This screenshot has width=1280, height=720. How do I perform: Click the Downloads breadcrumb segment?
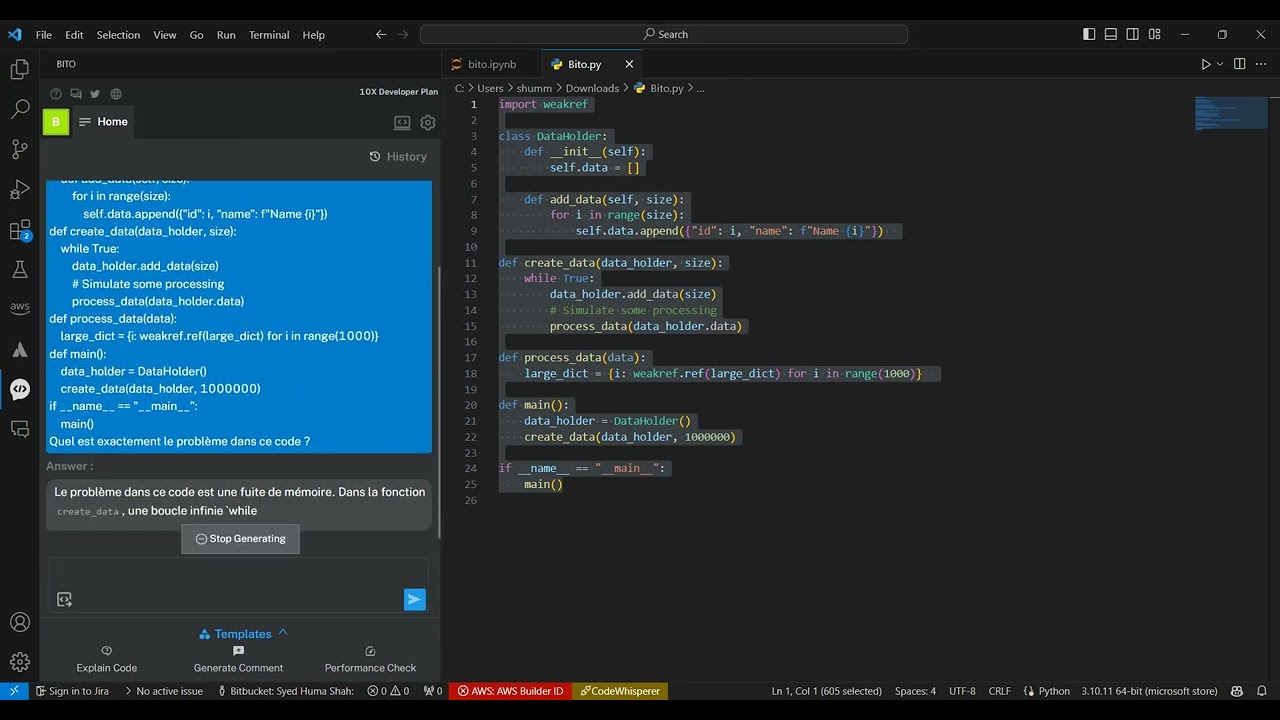(x=592, y=88)
